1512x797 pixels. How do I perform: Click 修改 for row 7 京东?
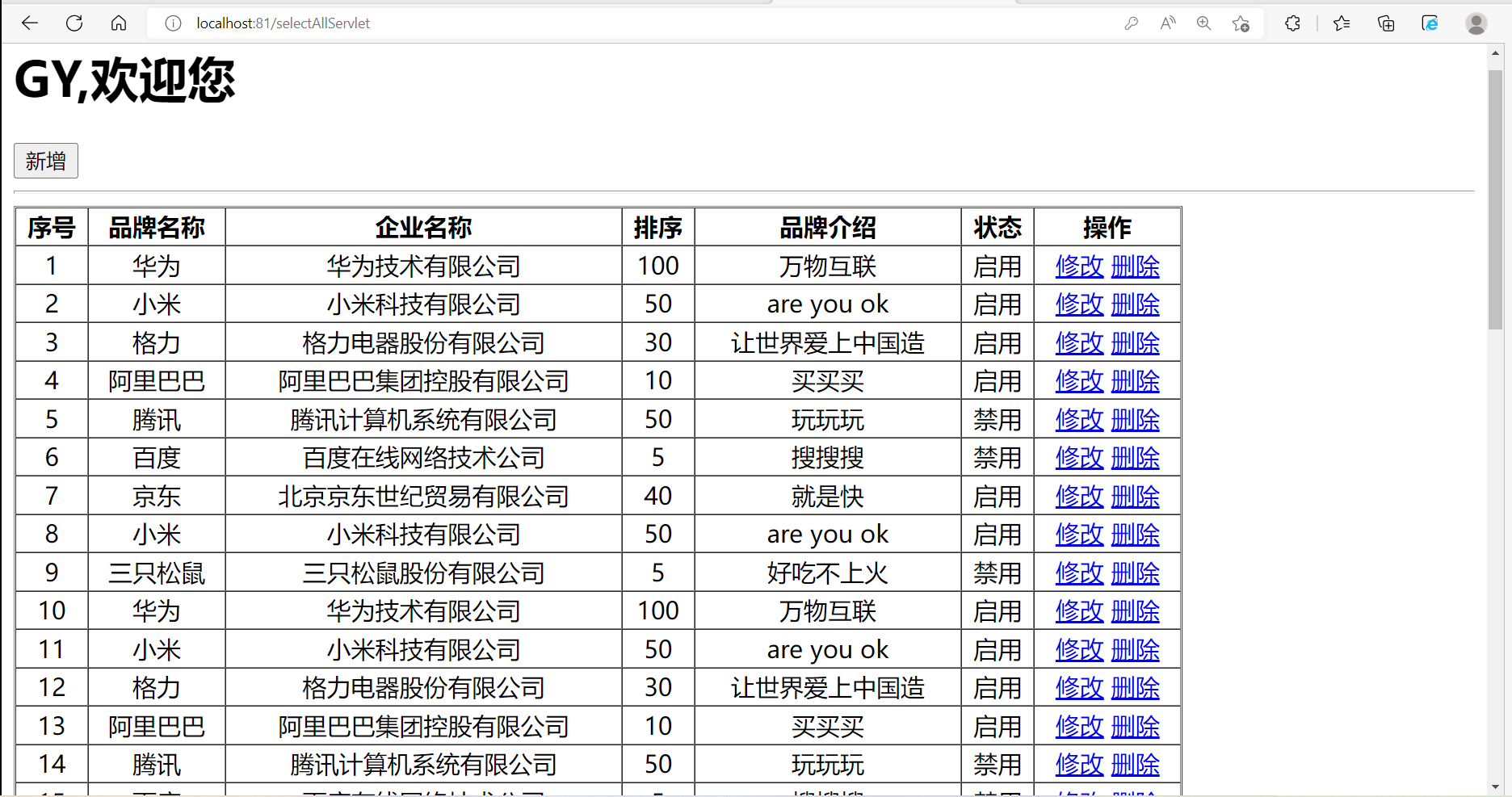pyautogui.click(x=1079, y=496)
